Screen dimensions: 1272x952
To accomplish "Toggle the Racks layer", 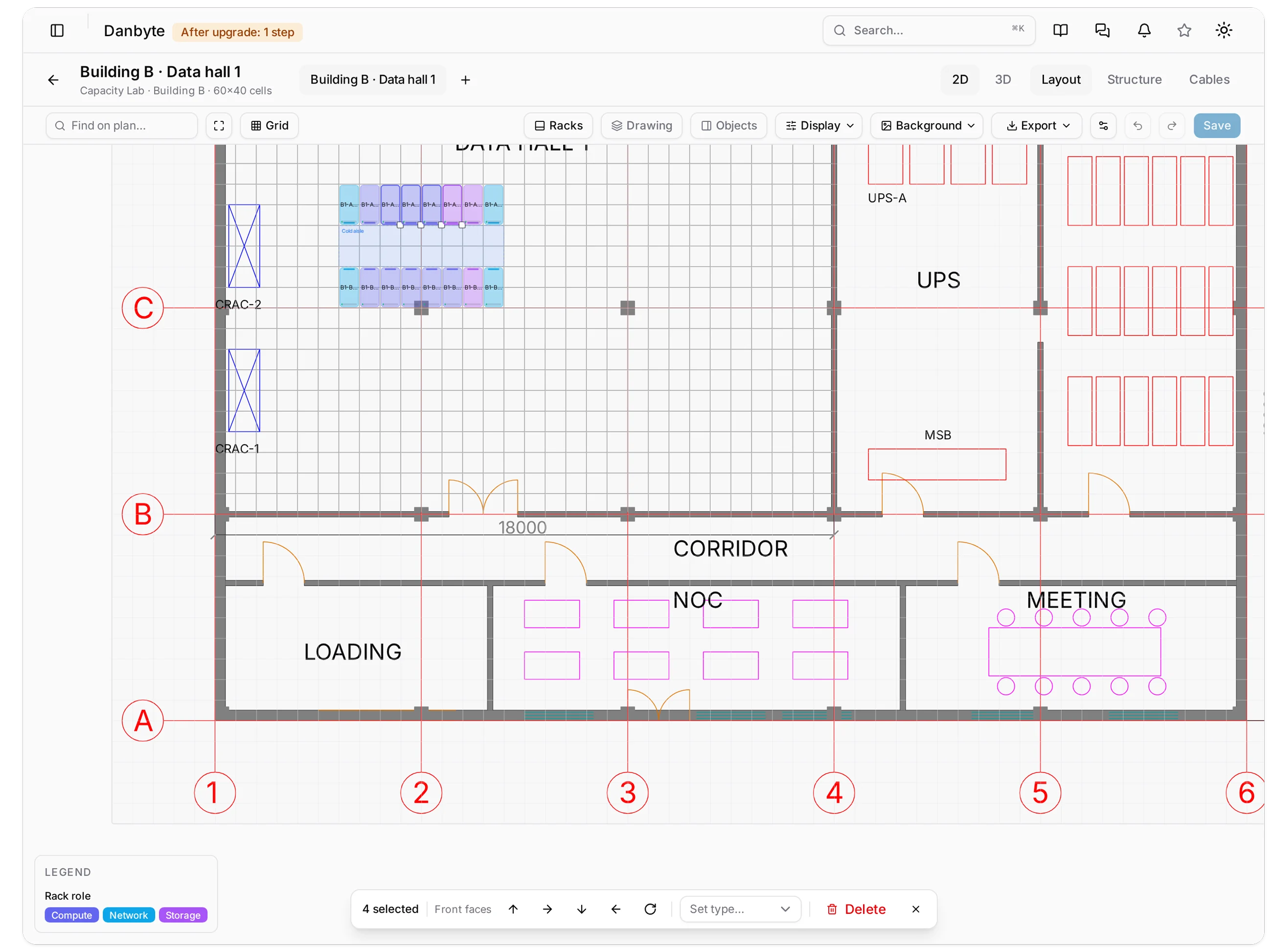I will click(x=558, y=125).
